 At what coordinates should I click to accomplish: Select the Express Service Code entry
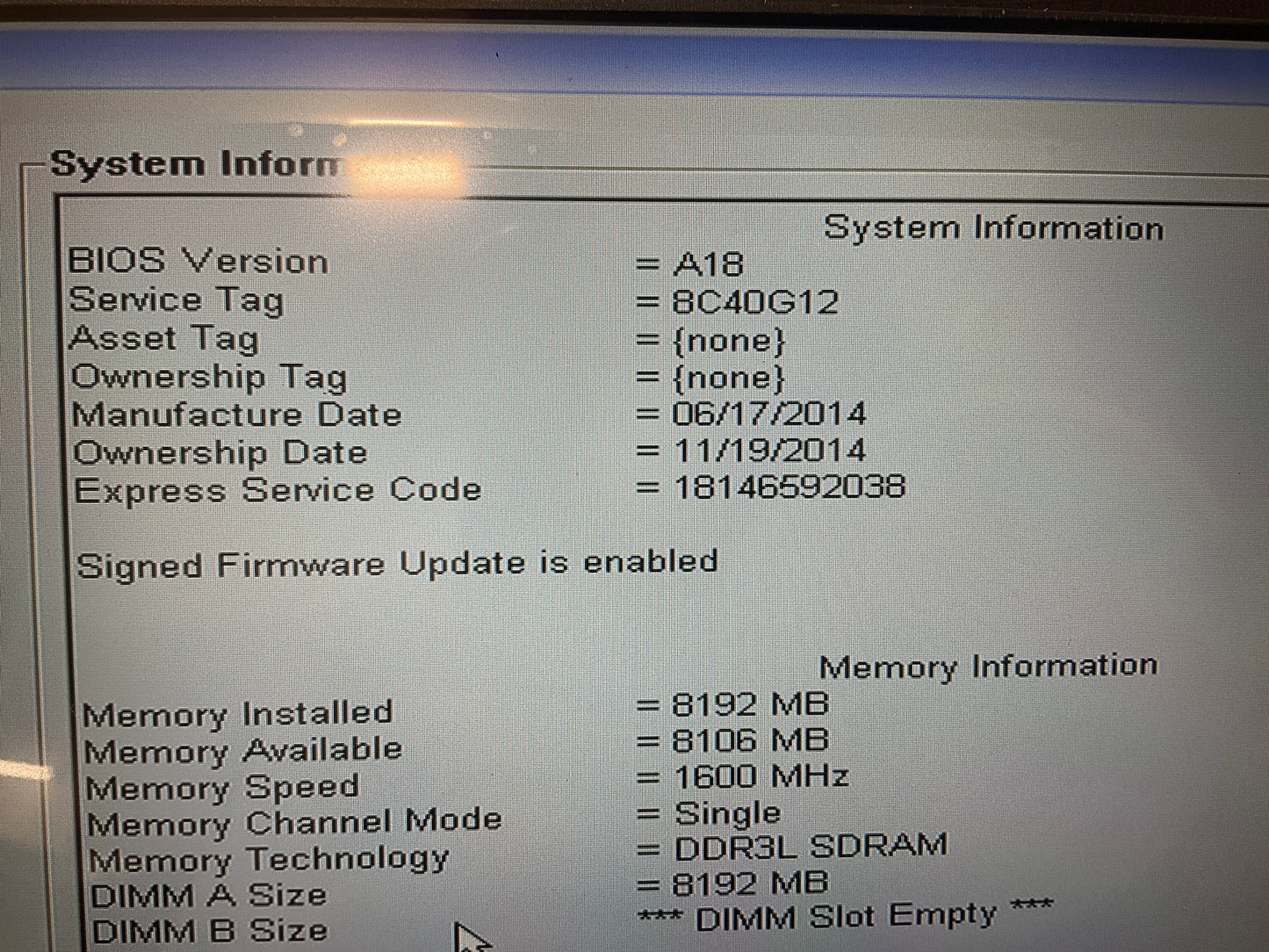(x=278, y=489)
